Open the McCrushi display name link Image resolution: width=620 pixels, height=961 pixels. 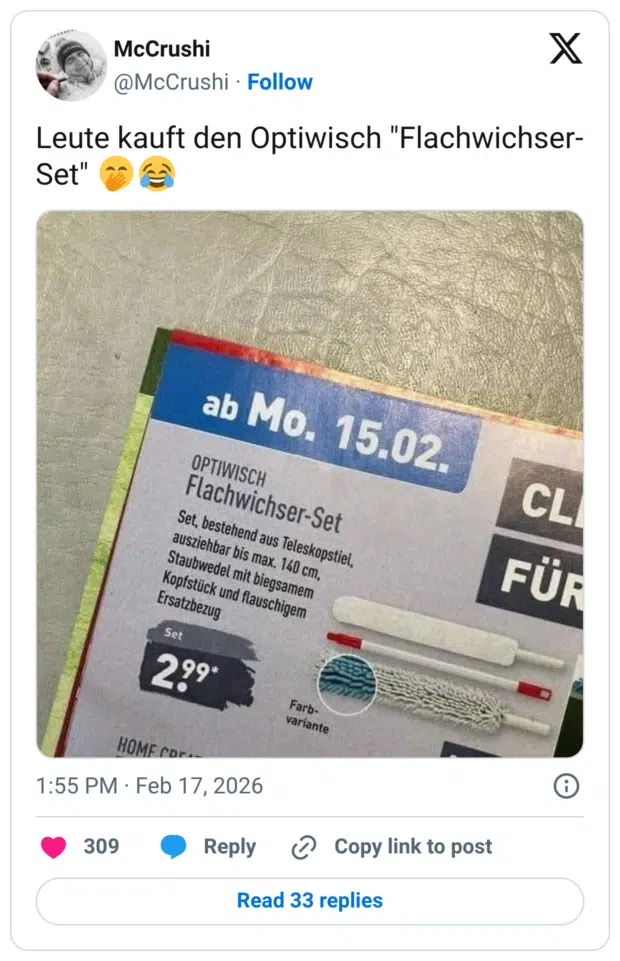click(x=162, y=49)
